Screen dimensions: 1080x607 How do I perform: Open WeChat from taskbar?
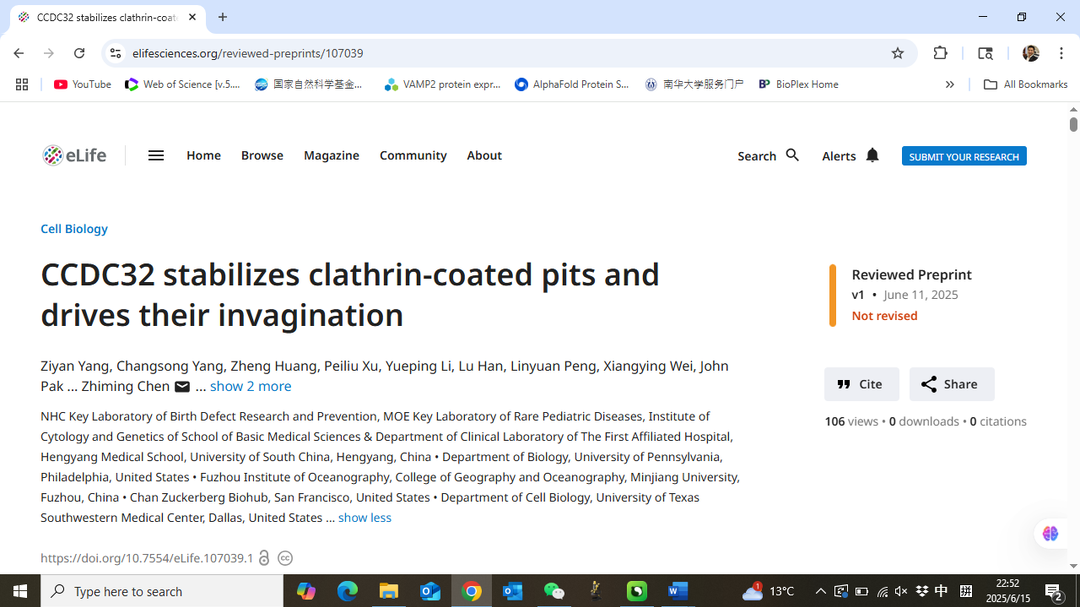tap(554, 591)
